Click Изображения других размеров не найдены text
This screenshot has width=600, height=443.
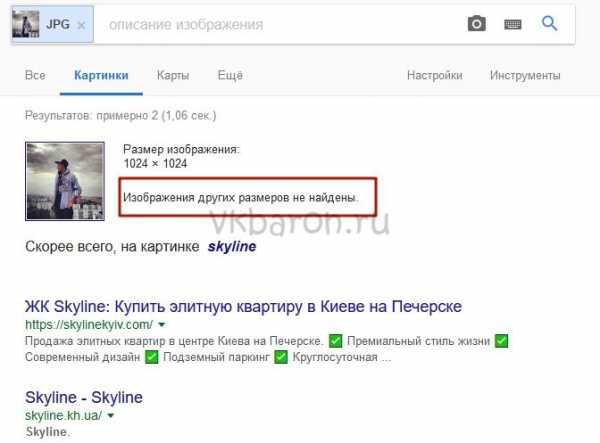click(241, 198)
